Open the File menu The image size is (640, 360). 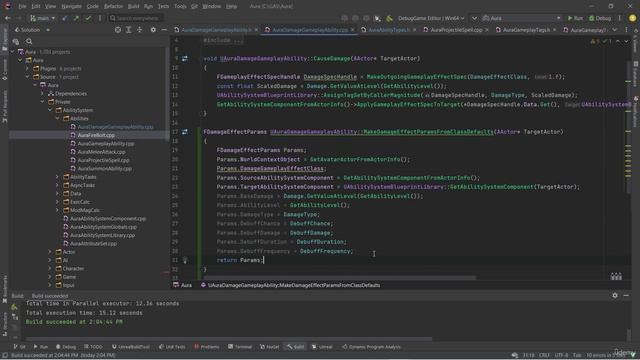coord(22,6)
